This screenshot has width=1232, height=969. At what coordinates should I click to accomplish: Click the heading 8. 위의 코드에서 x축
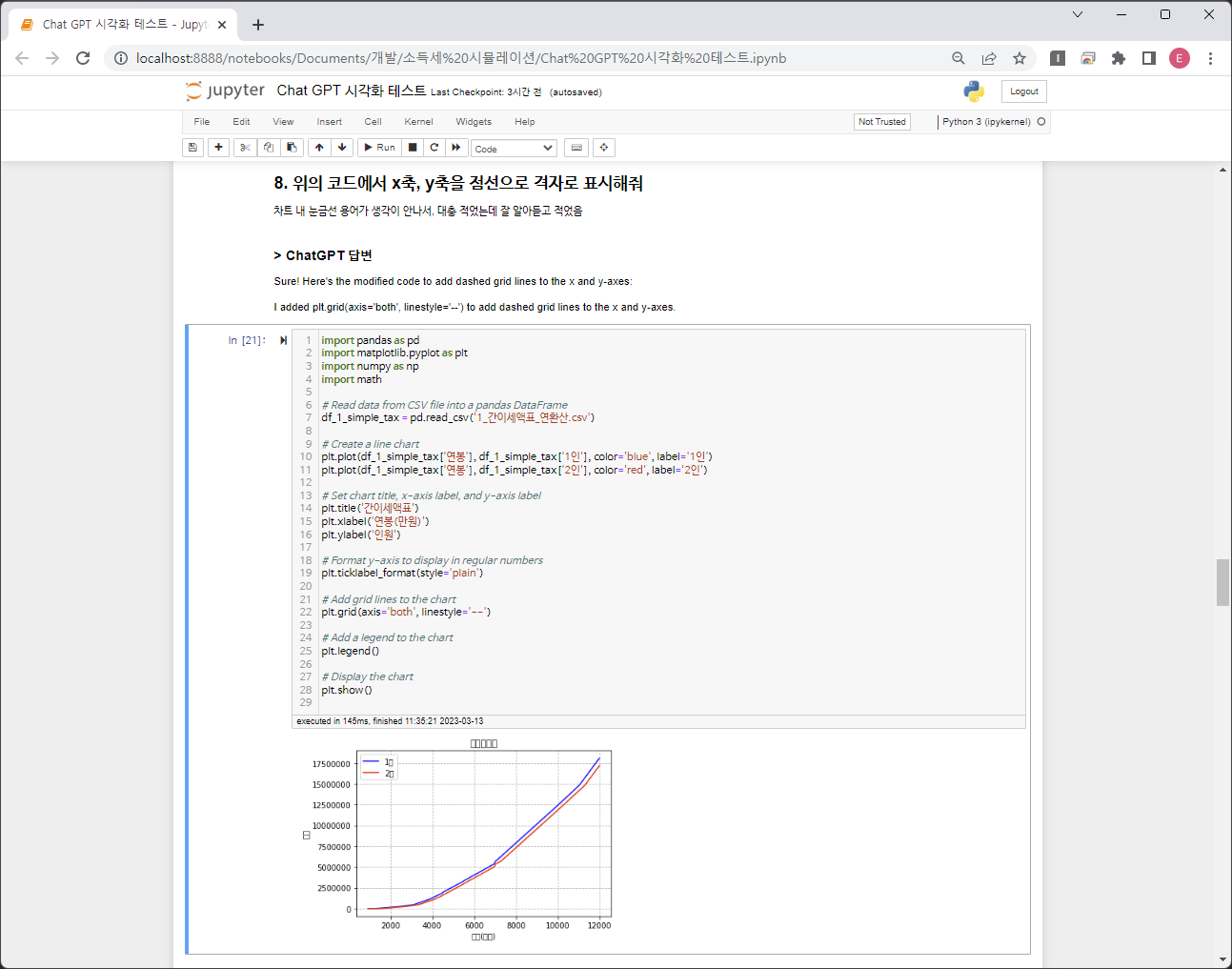[x=458, y=183]
